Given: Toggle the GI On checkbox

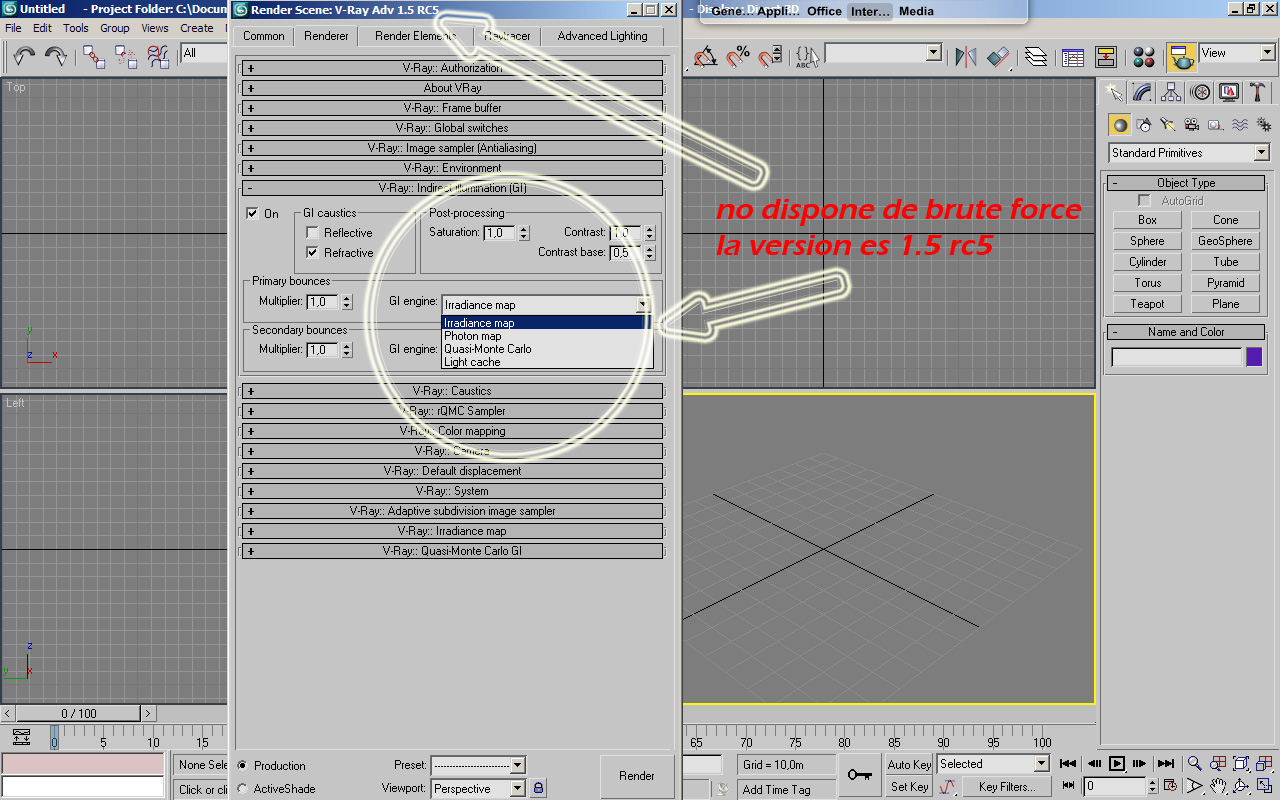Looking at the screenshot, I should 252,213.
